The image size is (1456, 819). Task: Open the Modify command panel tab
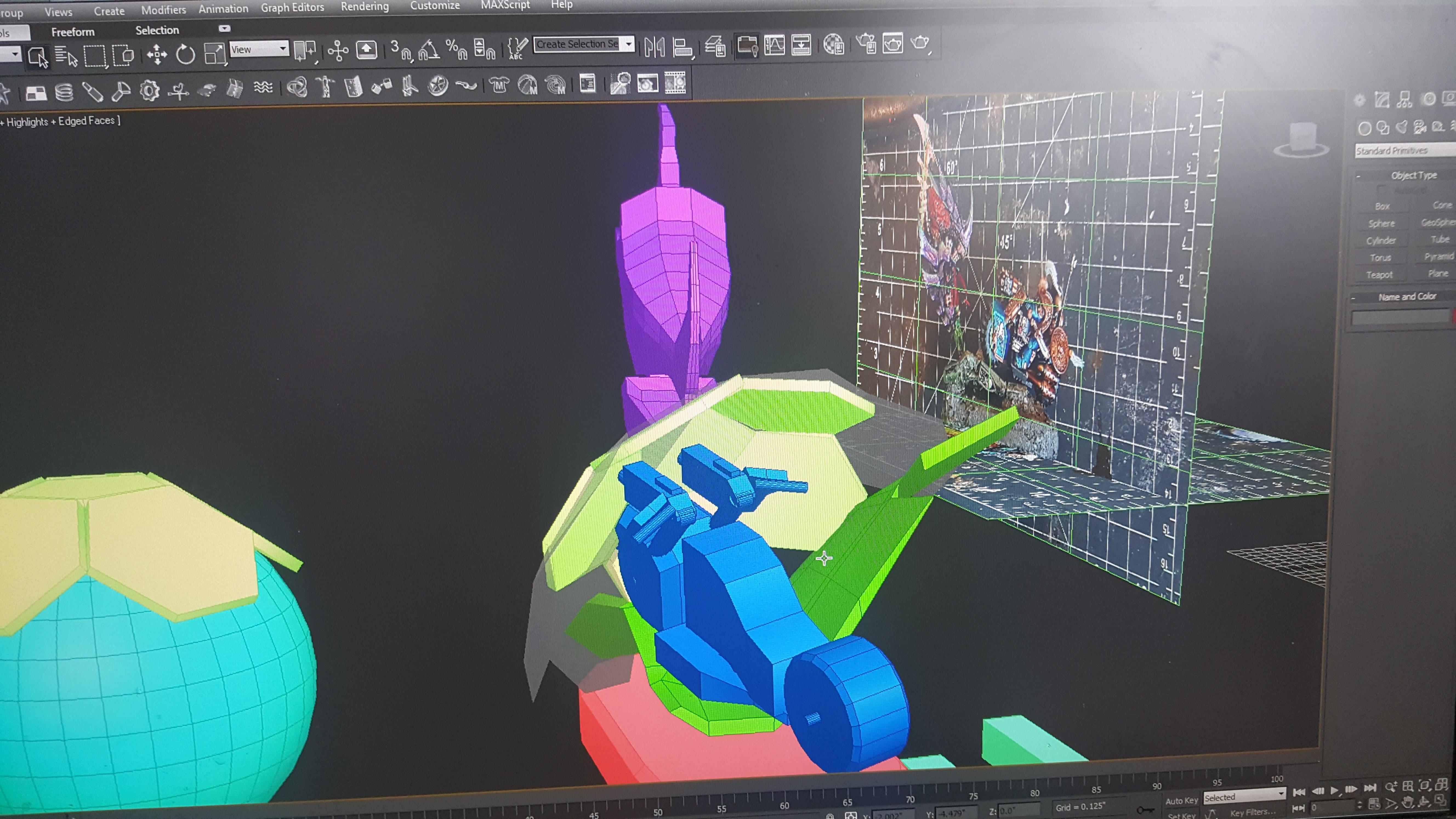[1383, 100]
